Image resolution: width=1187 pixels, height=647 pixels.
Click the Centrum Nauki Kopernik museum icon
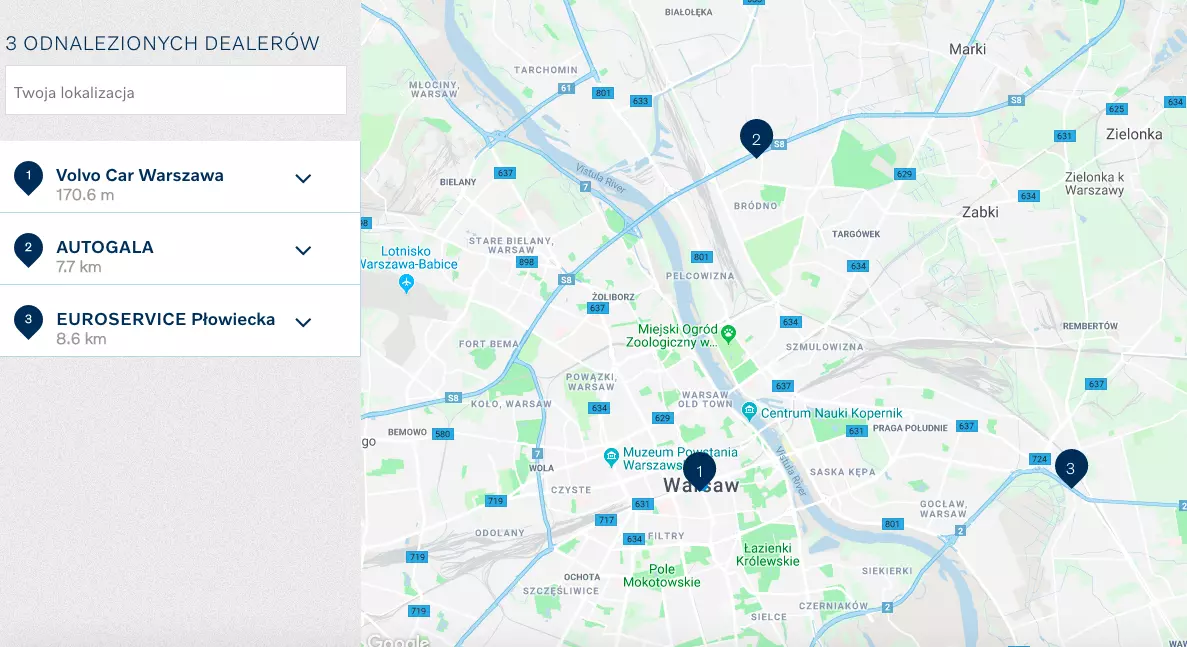pyautogui.click(x=749, y=411)
